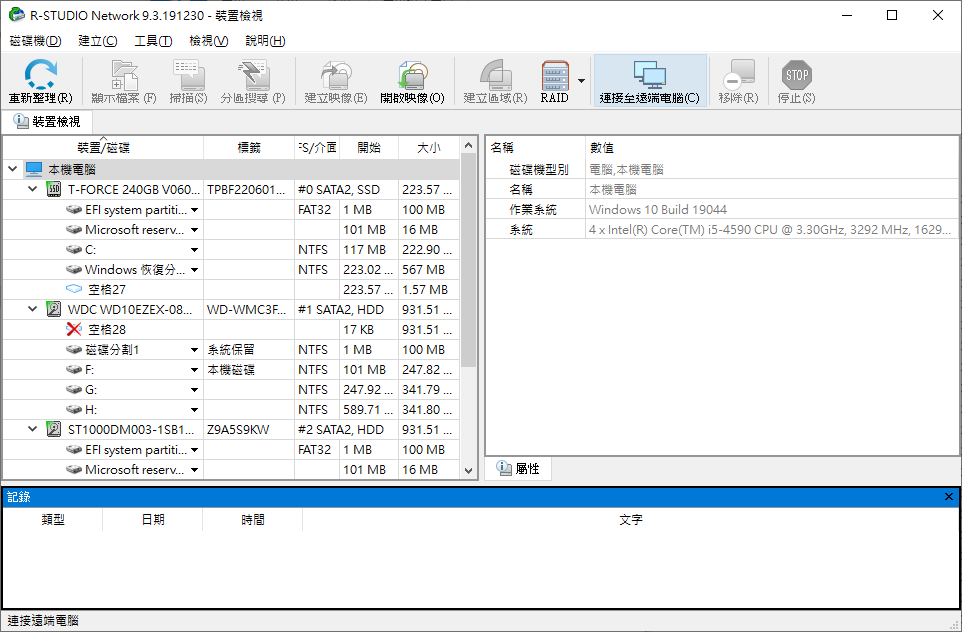Click the 時間 log column header

pyautogui.click(x=253, y=520)
